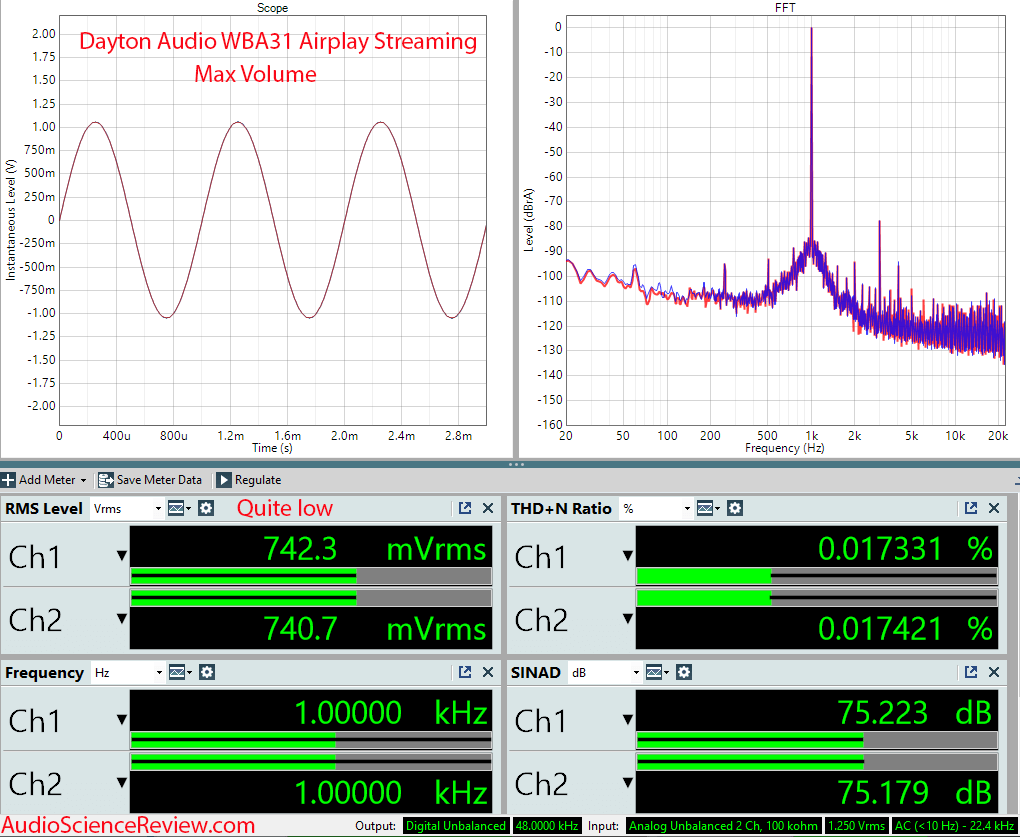Pop out the THD+N Ratio meter
This screenshot has width=1020, height=837.
point(971,509)
